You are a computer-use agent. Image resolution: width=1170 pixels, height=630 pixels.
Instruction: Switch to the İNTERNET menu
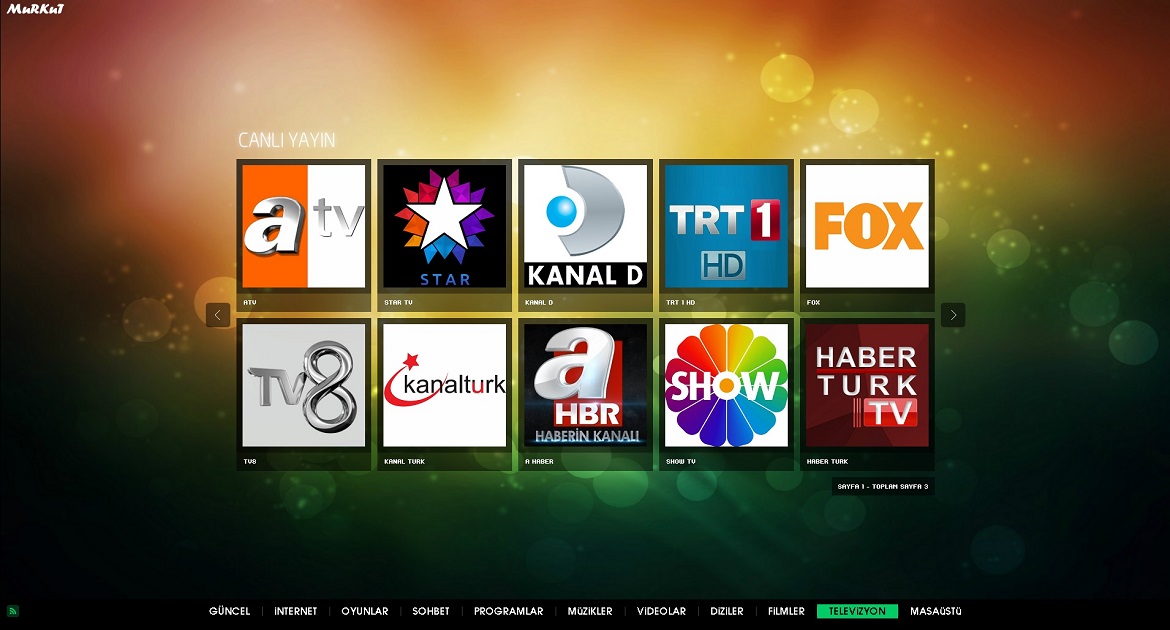tap(295, 611)
